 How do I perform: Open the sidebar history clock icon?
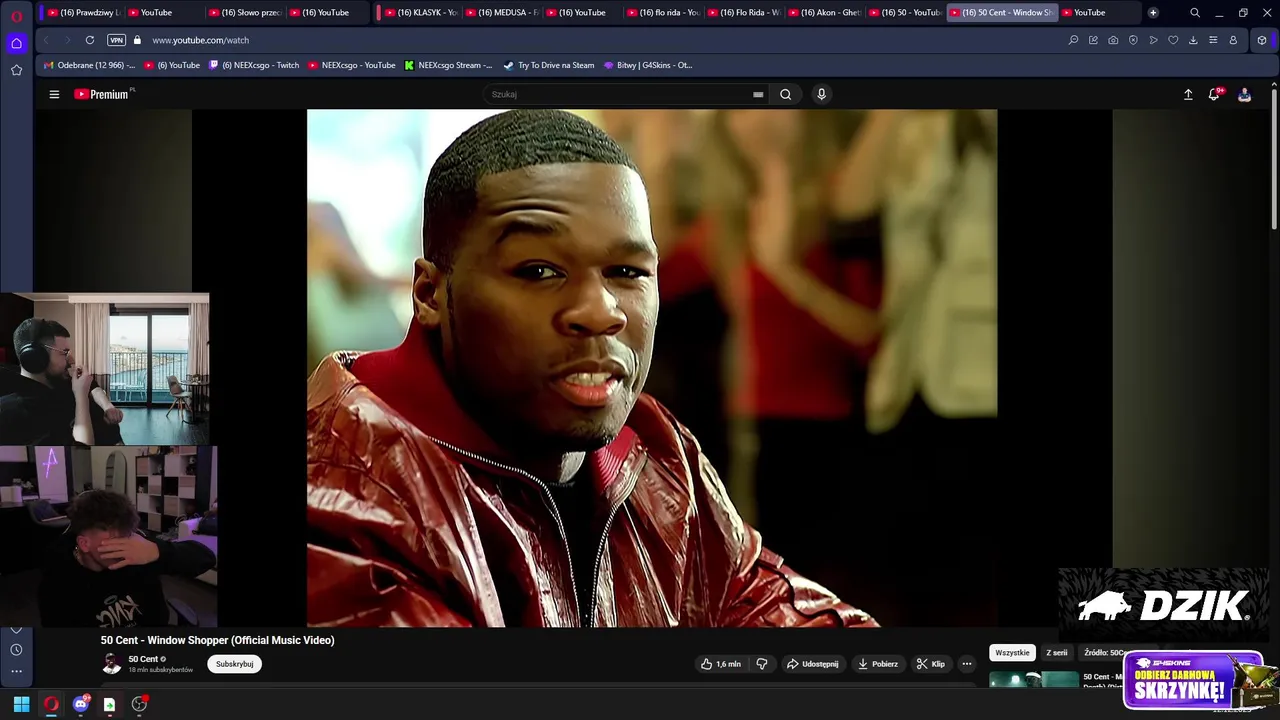16,650
